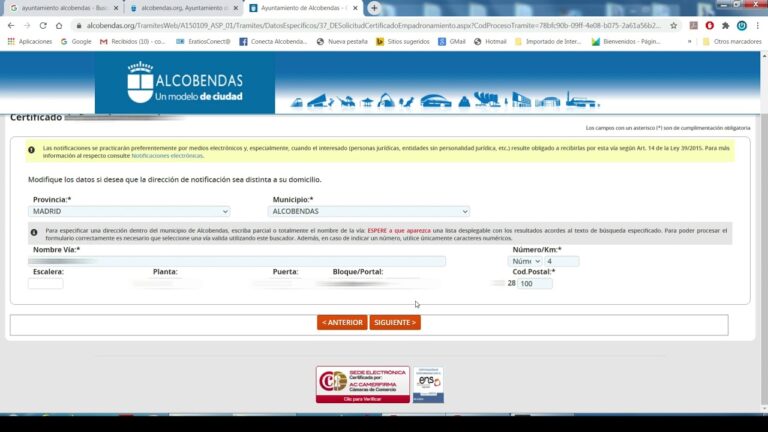Viewport: 768px width, 432px height.
Task: Click the Cod.Postal field containing 100
Action: click(x=534, y=283)
